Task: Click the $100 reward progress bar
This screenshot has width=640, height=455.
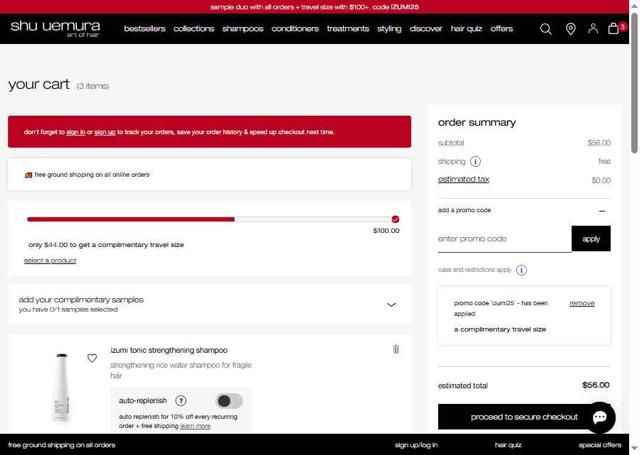Action: [x=211, y=220]
